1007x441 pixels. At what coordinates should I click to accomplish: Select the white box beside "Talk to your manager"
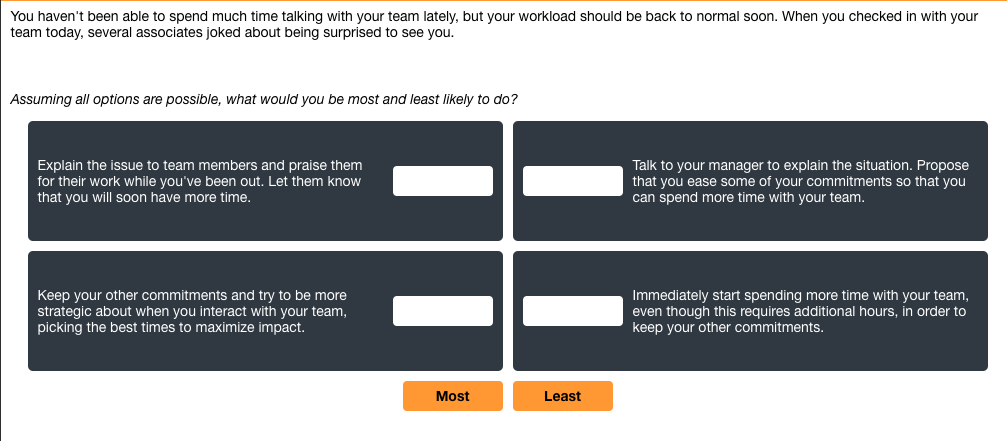coord(572,181)
